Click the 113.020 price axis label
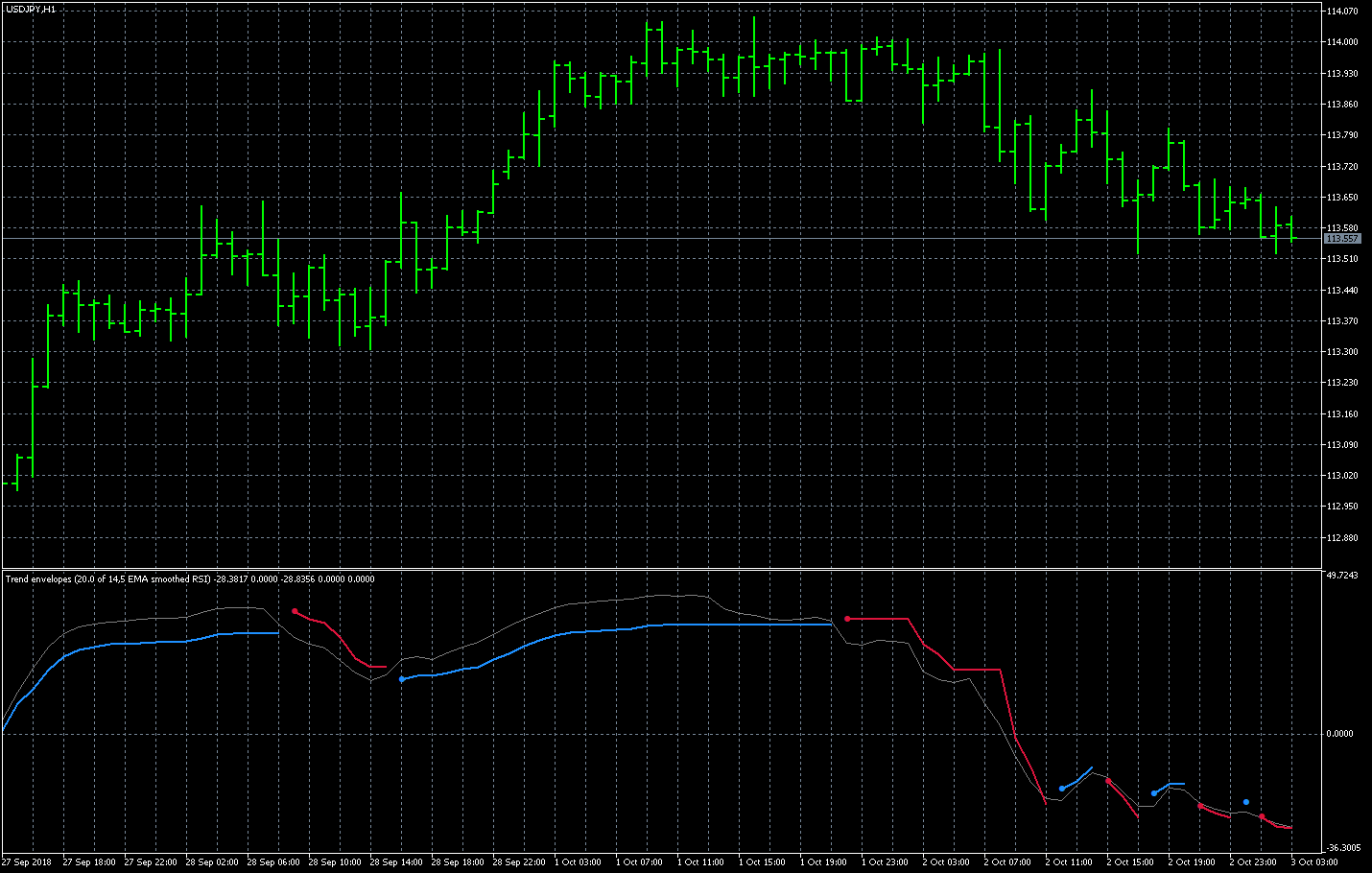This screenshot has width=1372, height=873. (1342, 476)
